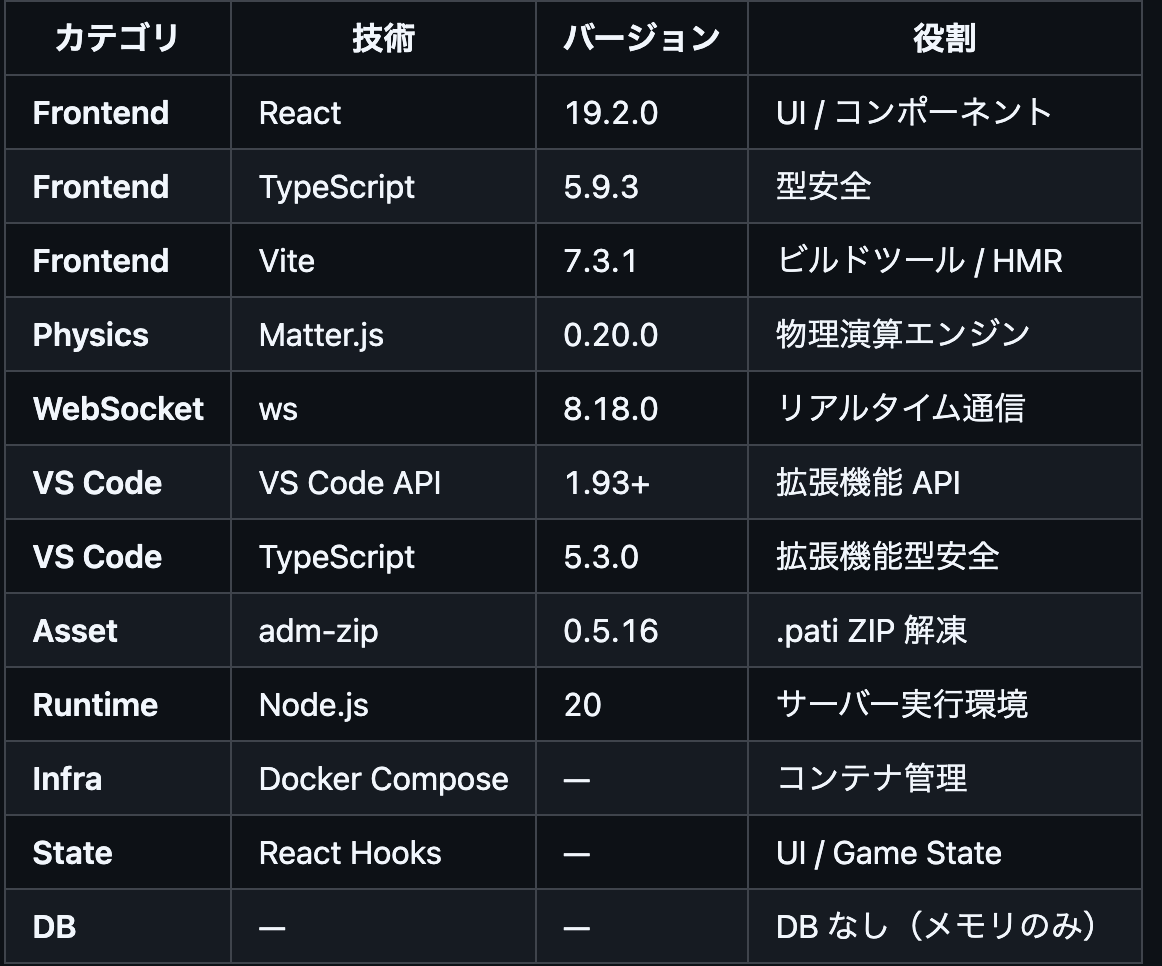Viewport: 1162px width, 966px height.
Task: Click the Vite technology cell
Action: tap(287, 261)
